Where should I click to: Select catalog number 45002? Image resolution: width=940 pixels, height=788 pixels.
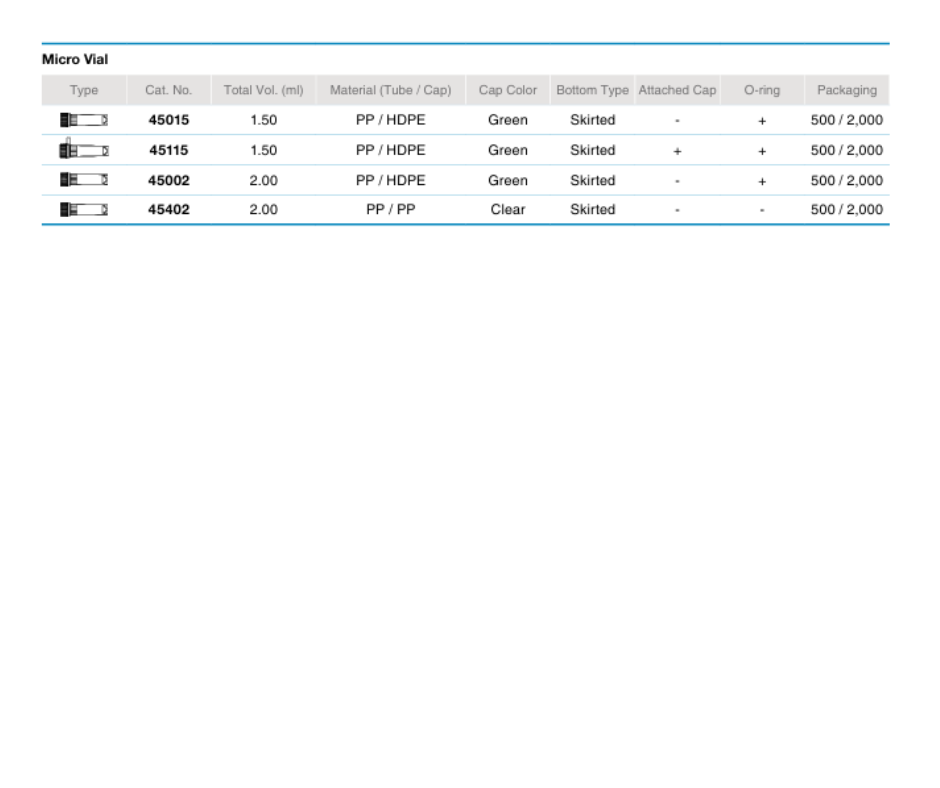(168, 181)
